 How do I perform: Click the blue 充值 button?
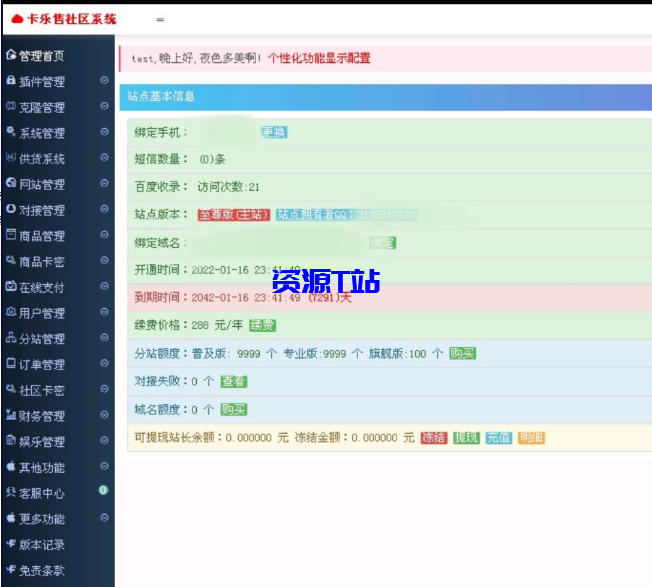pyautogui.click(x=499, y=438)
